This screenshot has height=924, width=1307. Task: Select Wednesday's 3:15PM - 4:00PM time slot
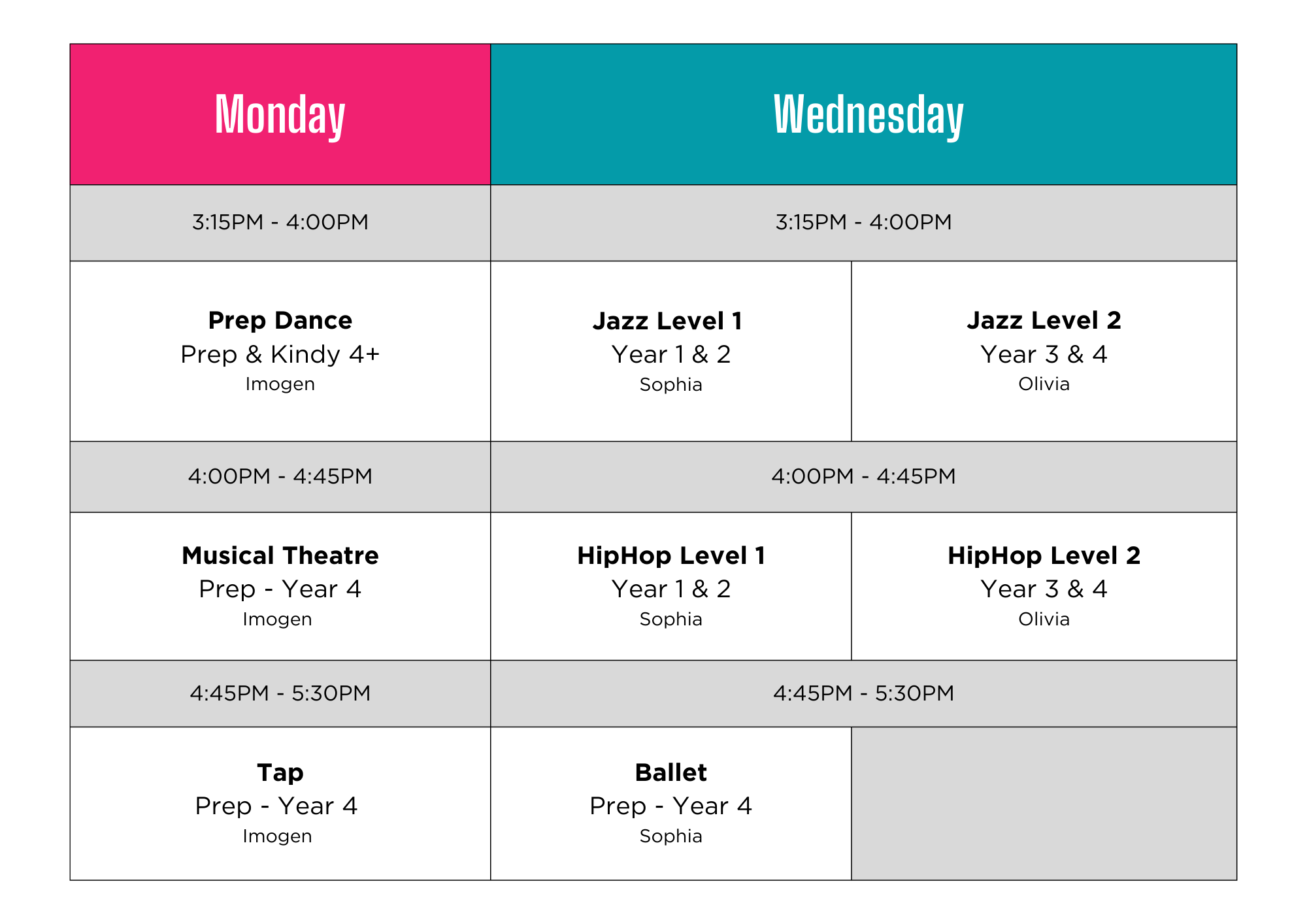coord(863,222)
